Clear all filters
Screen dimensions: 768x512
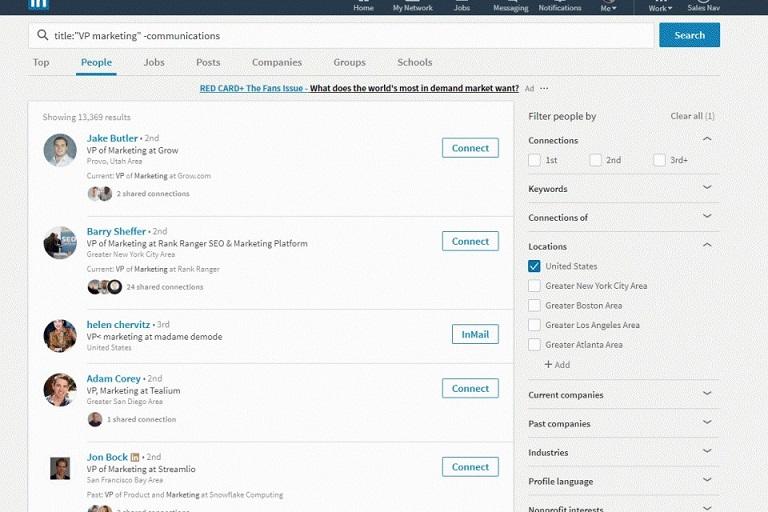[x=692, y=116]
